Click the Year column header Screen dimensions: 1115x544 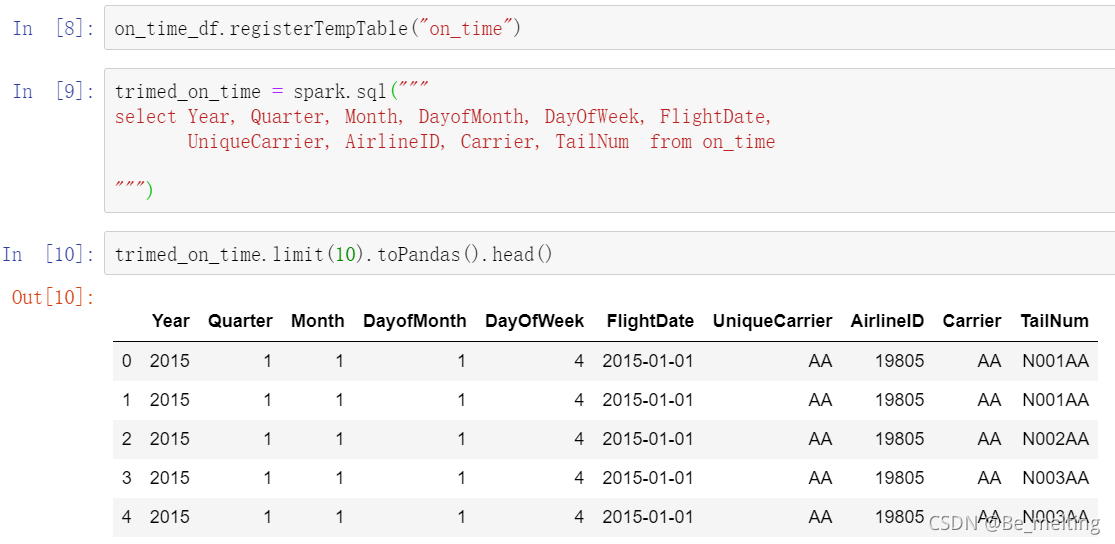coord(171,321)
